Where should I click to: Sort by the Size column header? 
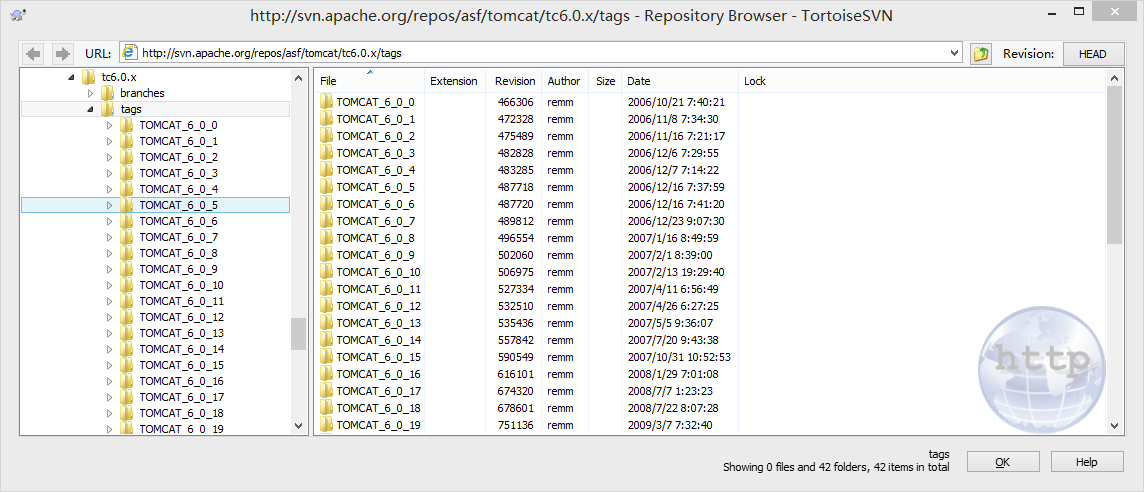click(605, 81)
